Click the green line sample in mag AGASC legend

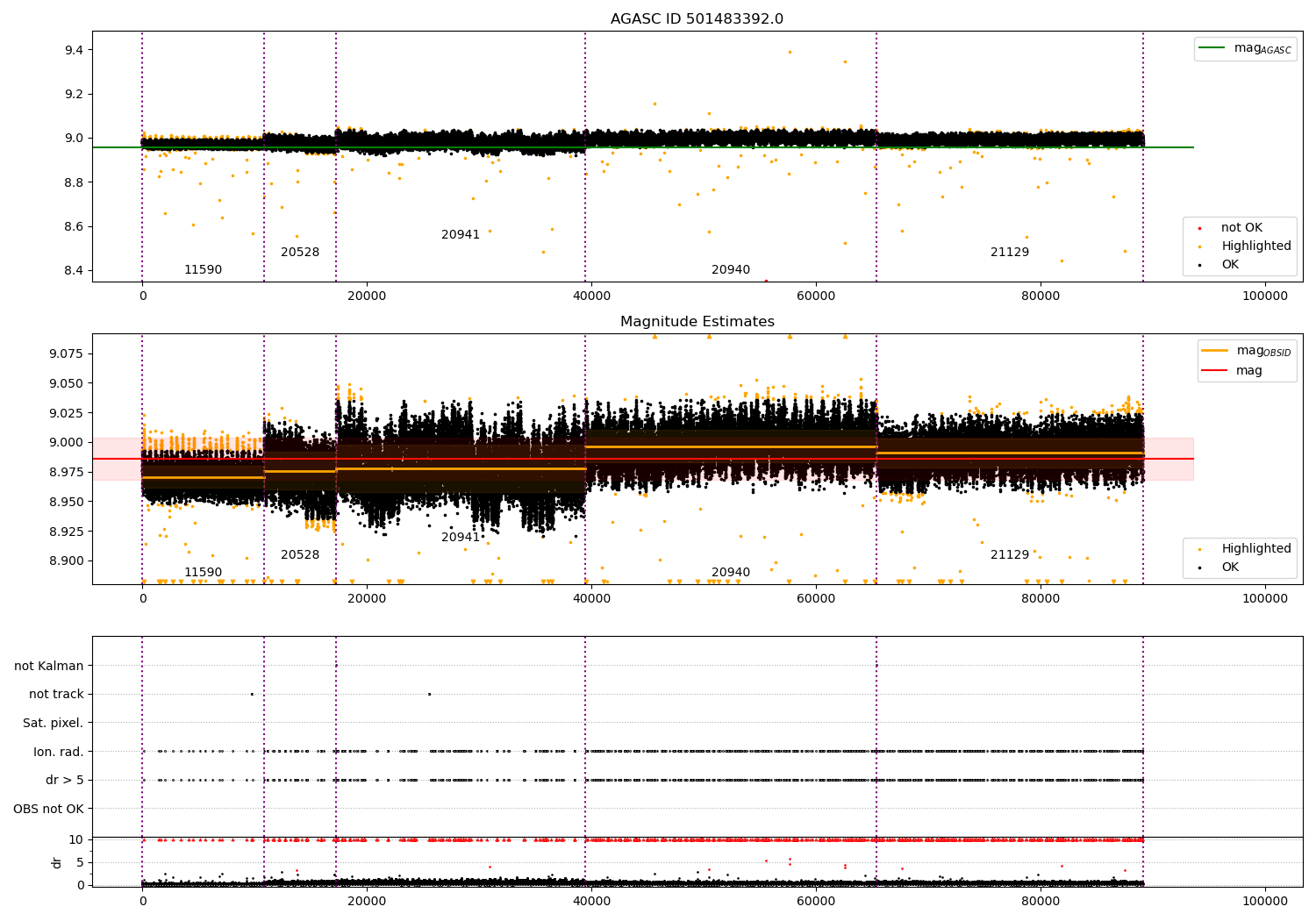(x=1212, y=48)
